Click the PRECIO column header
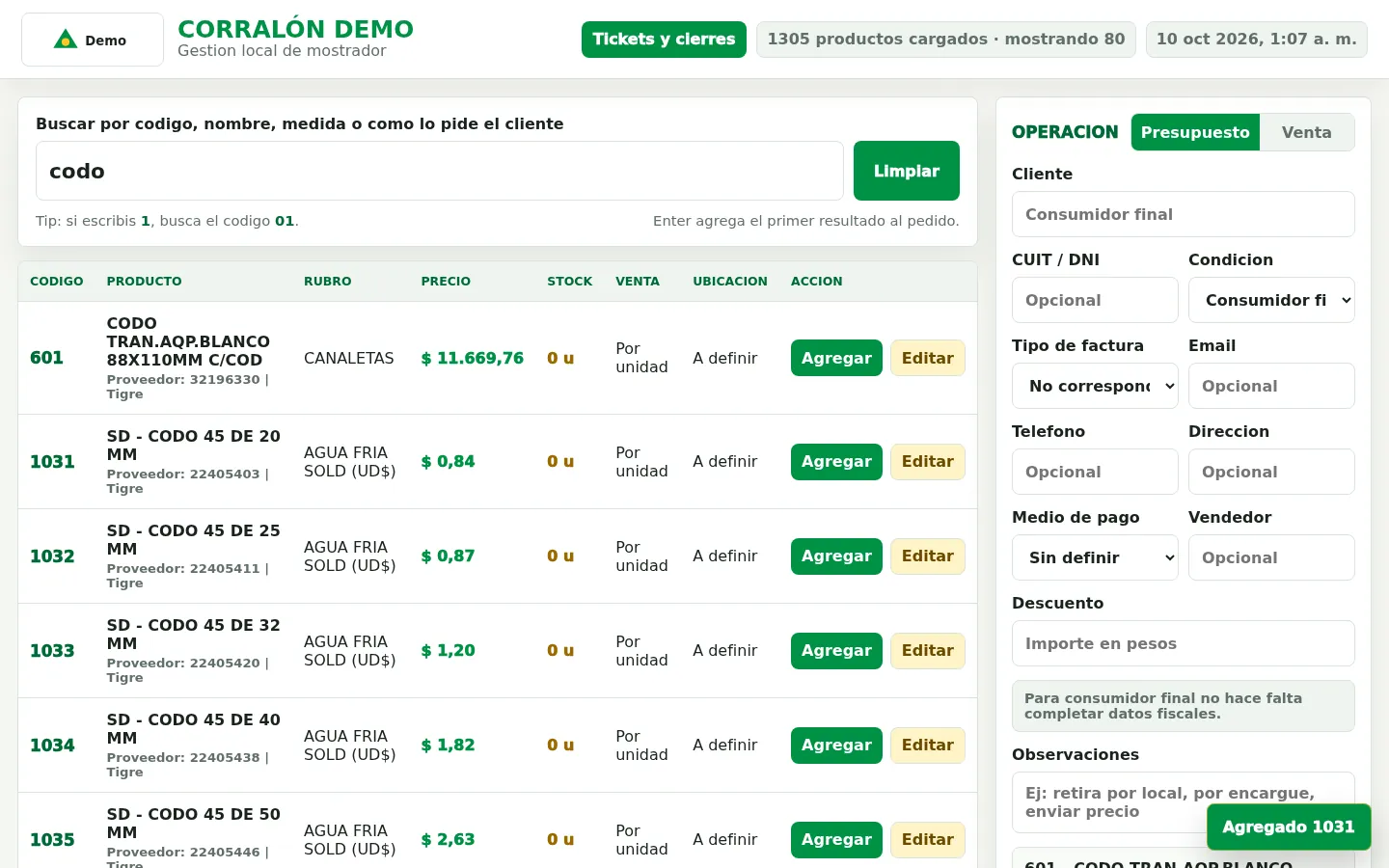 coord(446,282)
